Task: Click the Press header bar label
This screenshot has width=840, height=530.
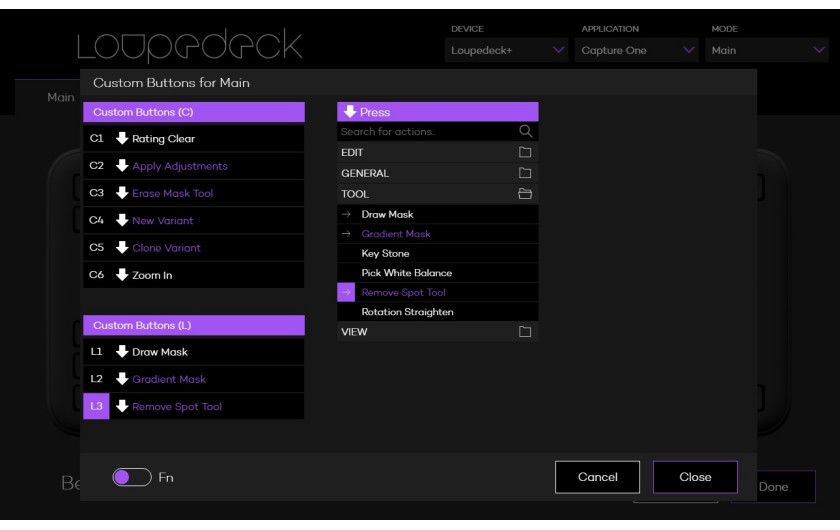Action: tap(375, 112)
